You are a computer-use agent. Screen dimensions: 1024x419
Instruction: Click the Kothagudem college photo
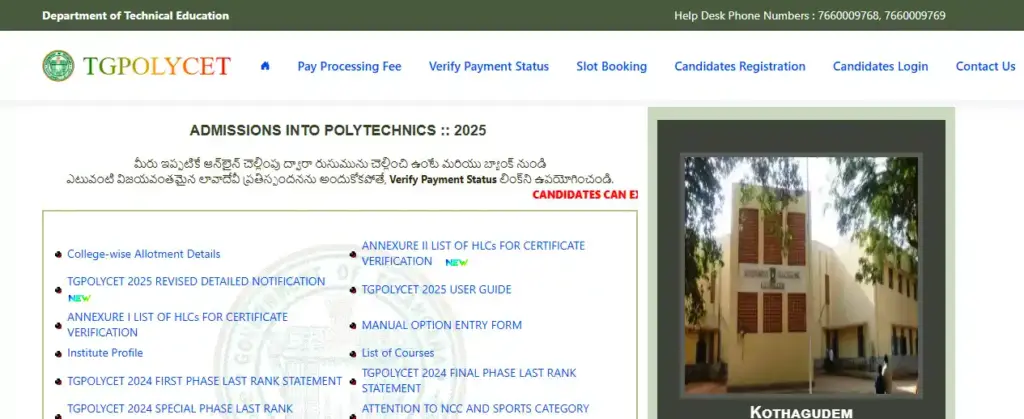[x=801, y=275]
